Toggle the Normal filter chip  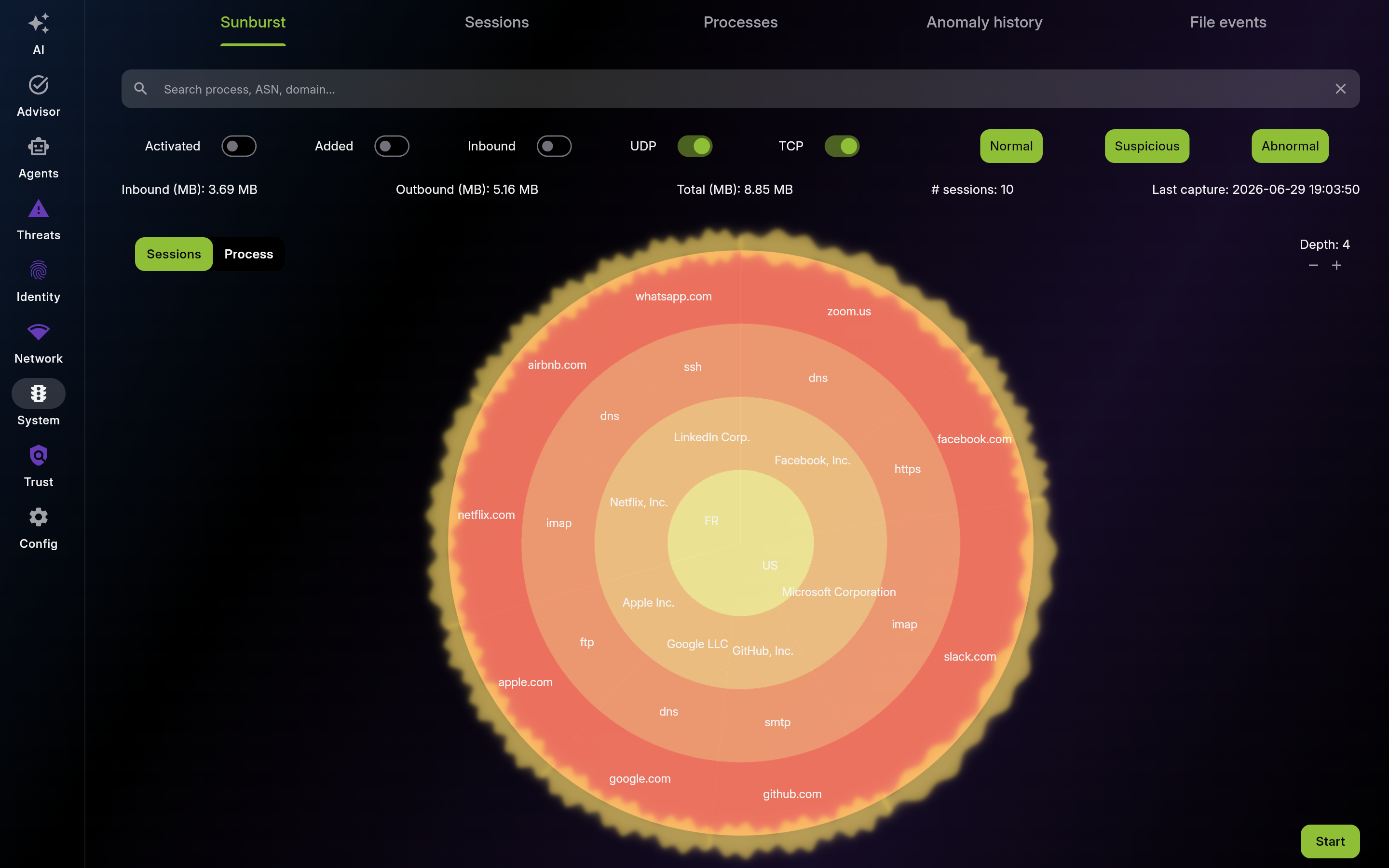(x=1011, y=147)
